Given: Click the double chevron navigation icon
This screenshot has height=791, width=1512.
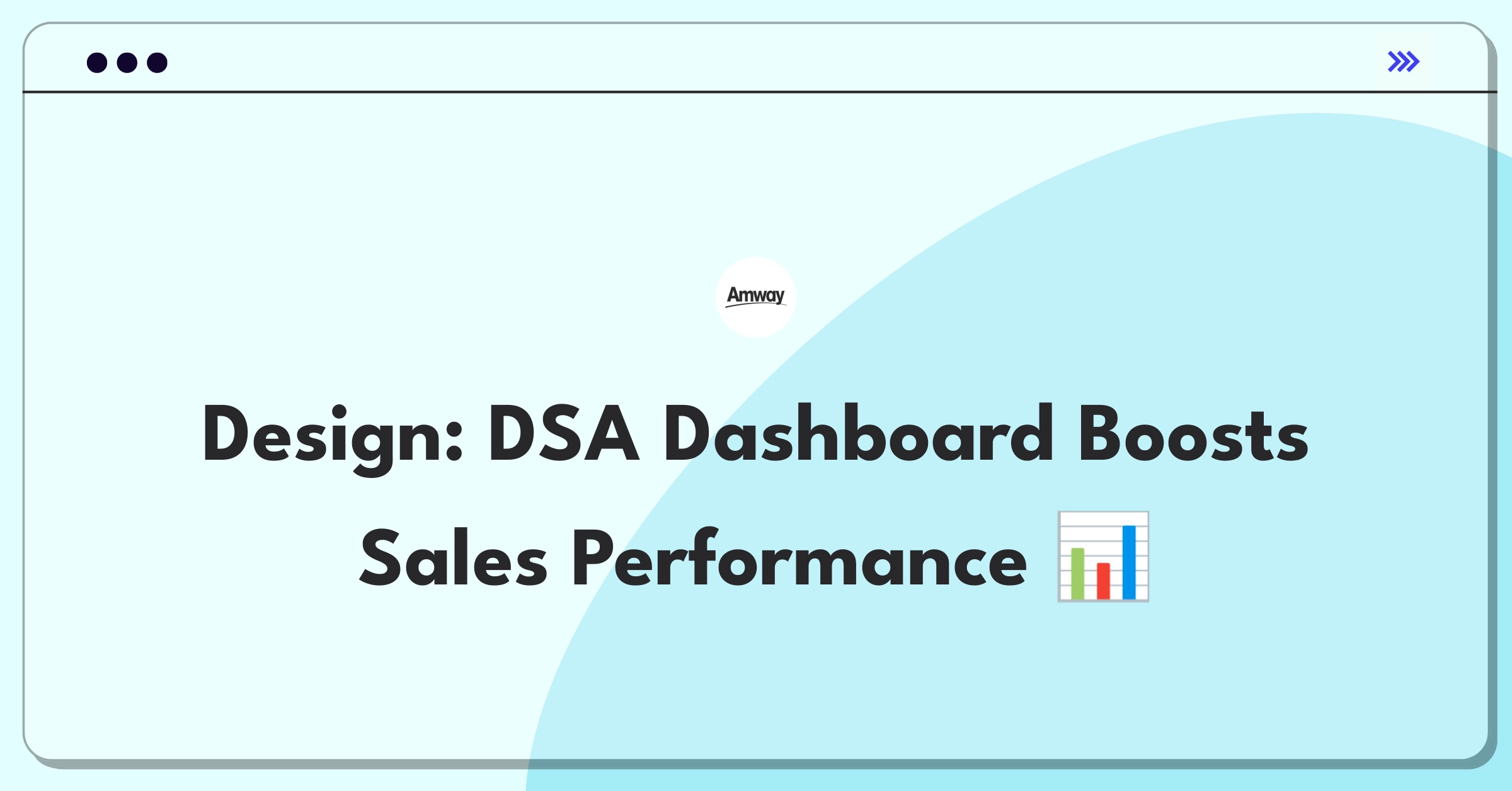Looking at the screenshot, I should point(1405,62).
